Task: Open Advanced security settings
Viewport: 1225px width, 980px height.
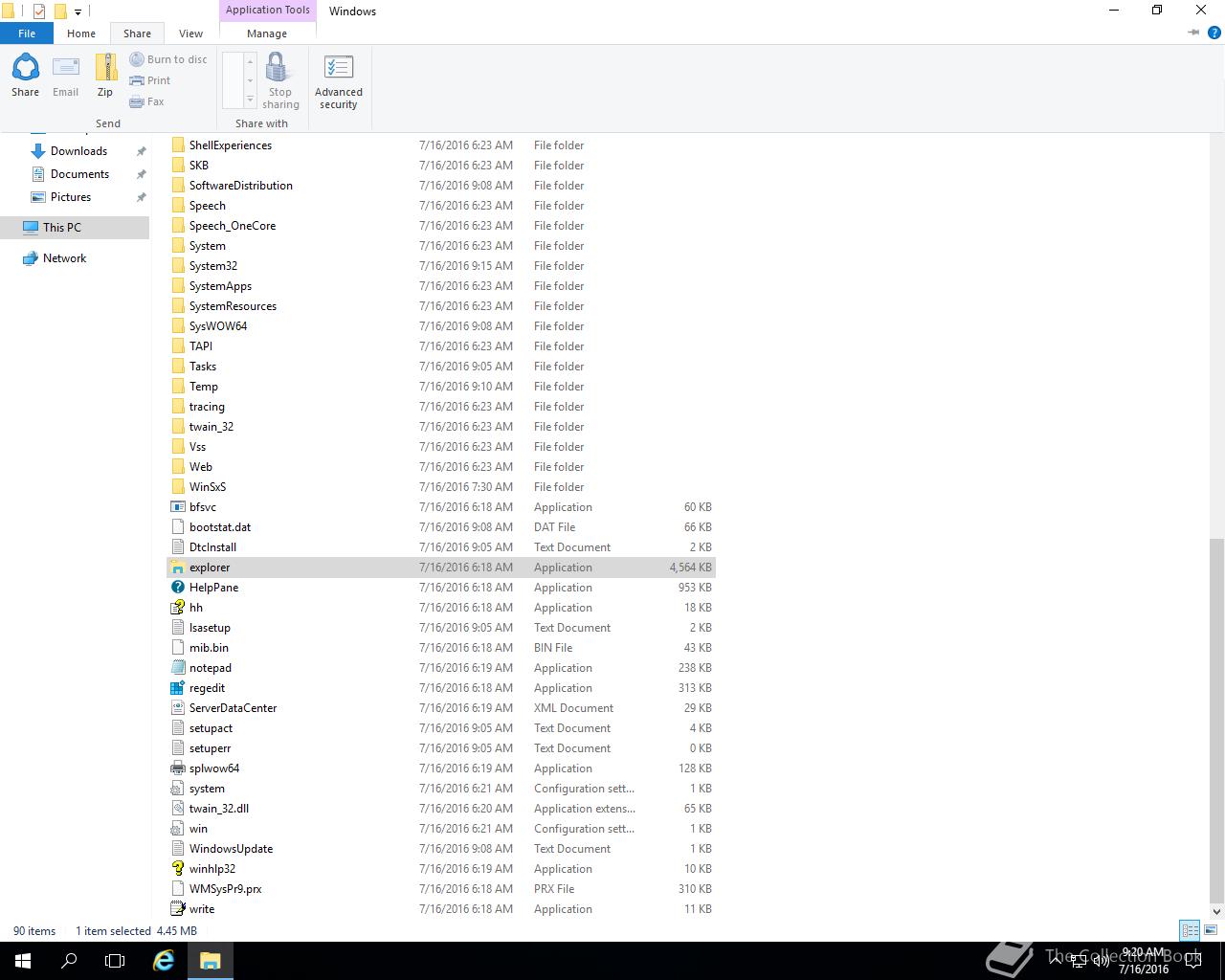Action: 339,82
